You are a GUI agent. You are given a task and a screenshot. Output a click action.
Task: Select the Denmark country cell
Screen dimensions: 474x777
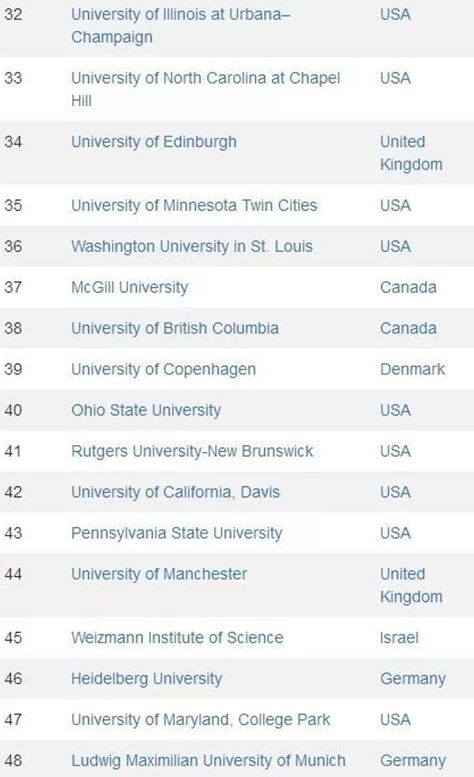(413, 369)
